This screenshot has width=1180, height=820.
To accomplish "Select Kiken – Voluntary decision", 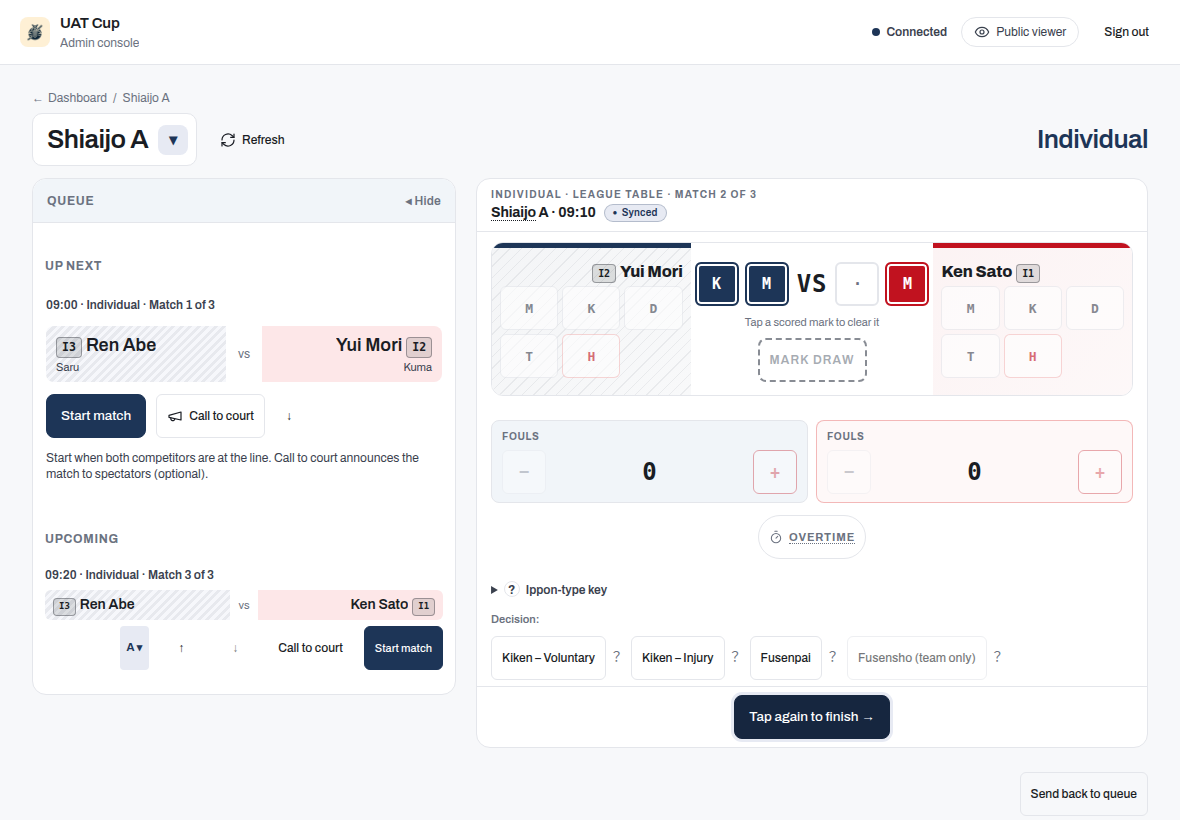I will click(548, 658).
